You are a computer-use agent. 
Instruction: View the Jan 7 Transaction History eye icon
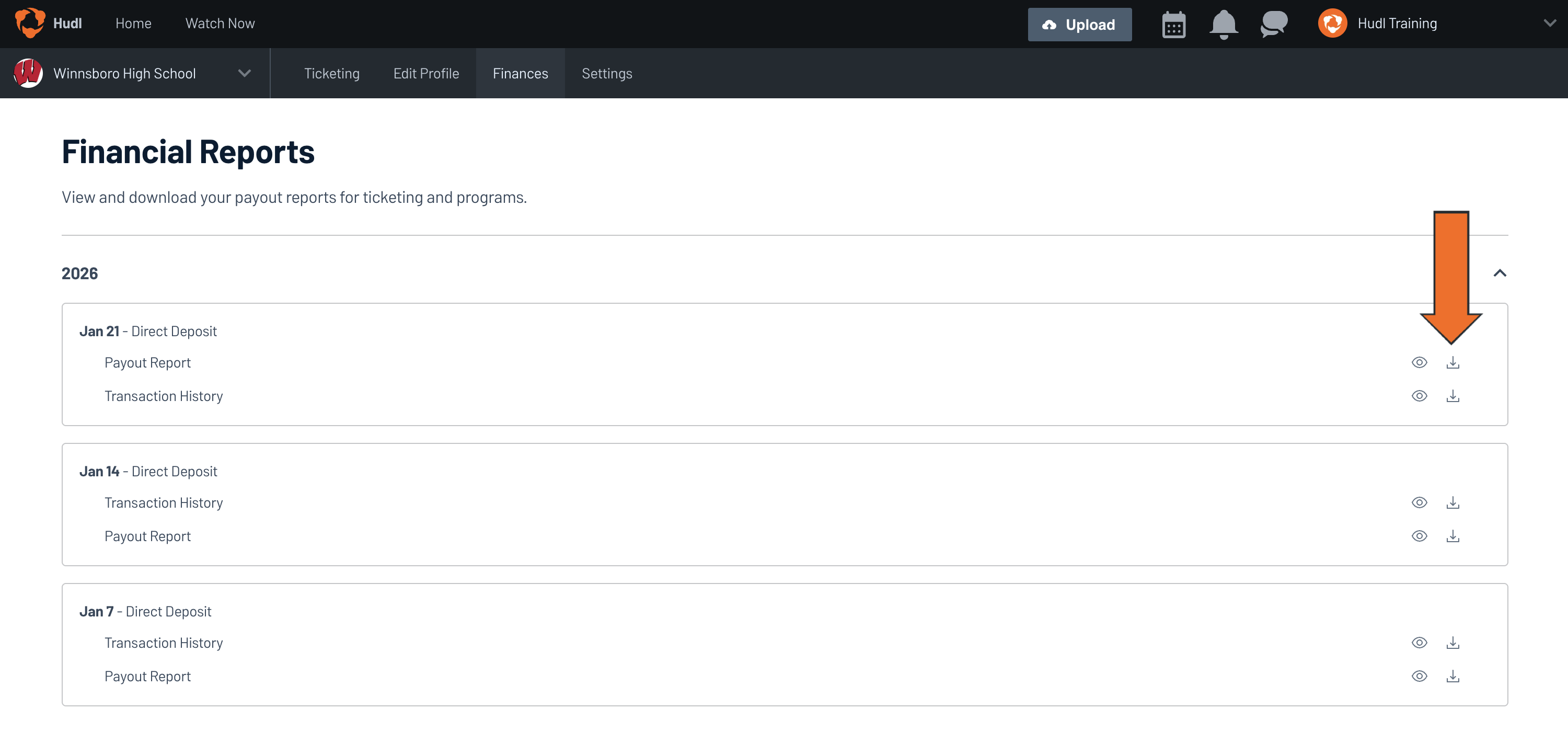click(x=1419, y=643)
